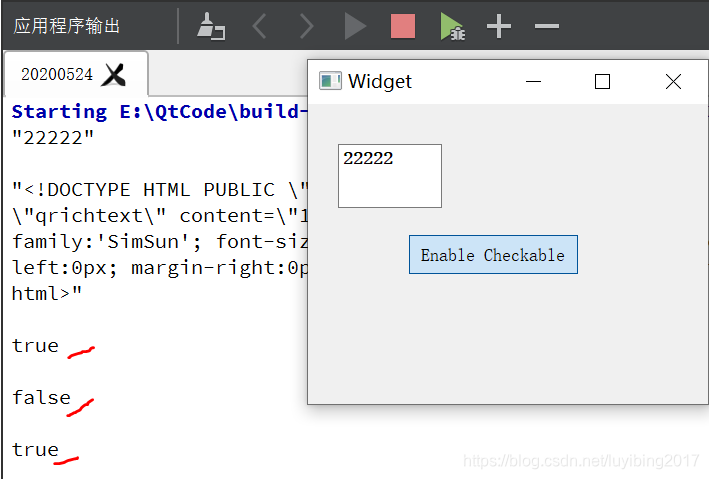Click the Widget window title text
This screenshot has width=709, height=479.
[380, 82]
